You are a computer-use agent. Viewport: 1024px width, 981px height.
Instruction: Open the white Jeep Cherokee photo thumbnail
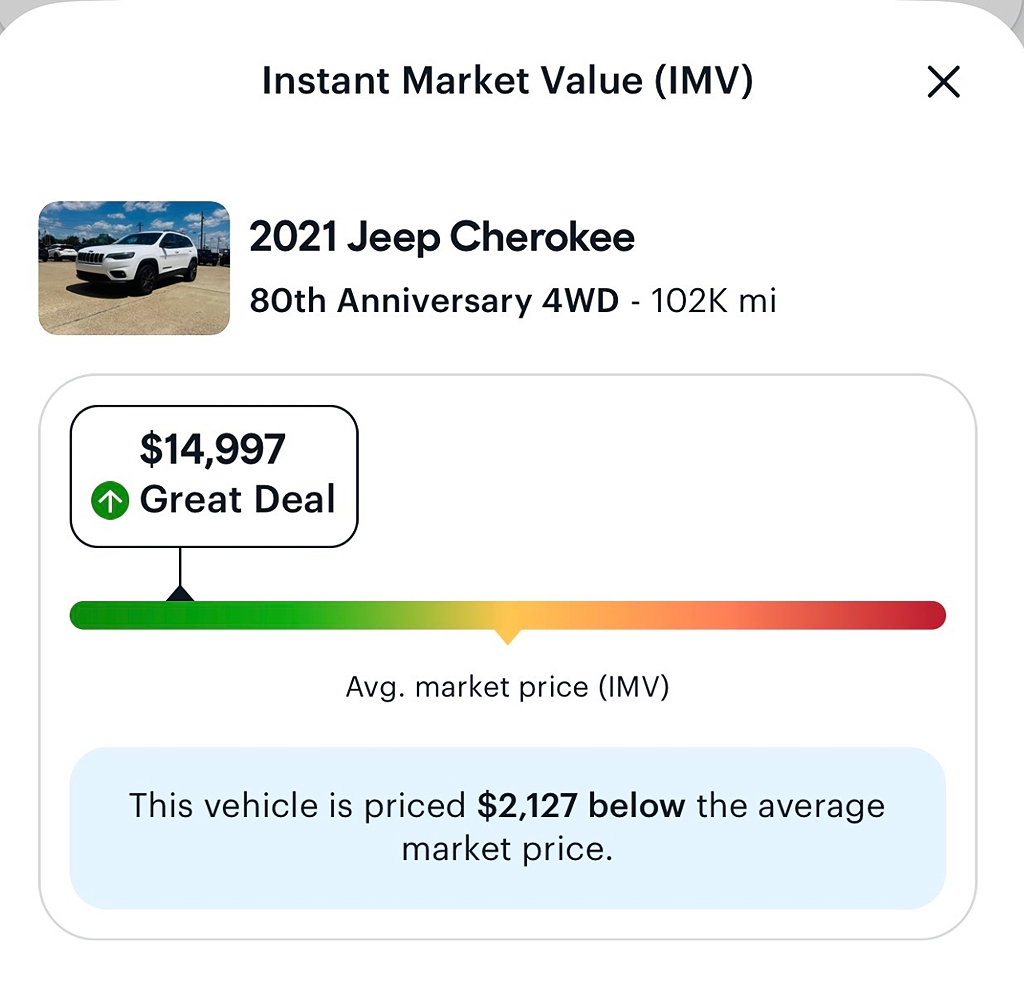[134, 268]
